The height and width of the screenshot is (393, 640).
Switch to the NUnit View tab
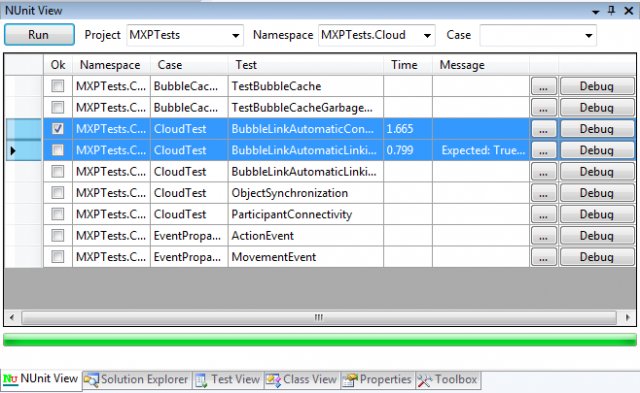click(41, 379)
